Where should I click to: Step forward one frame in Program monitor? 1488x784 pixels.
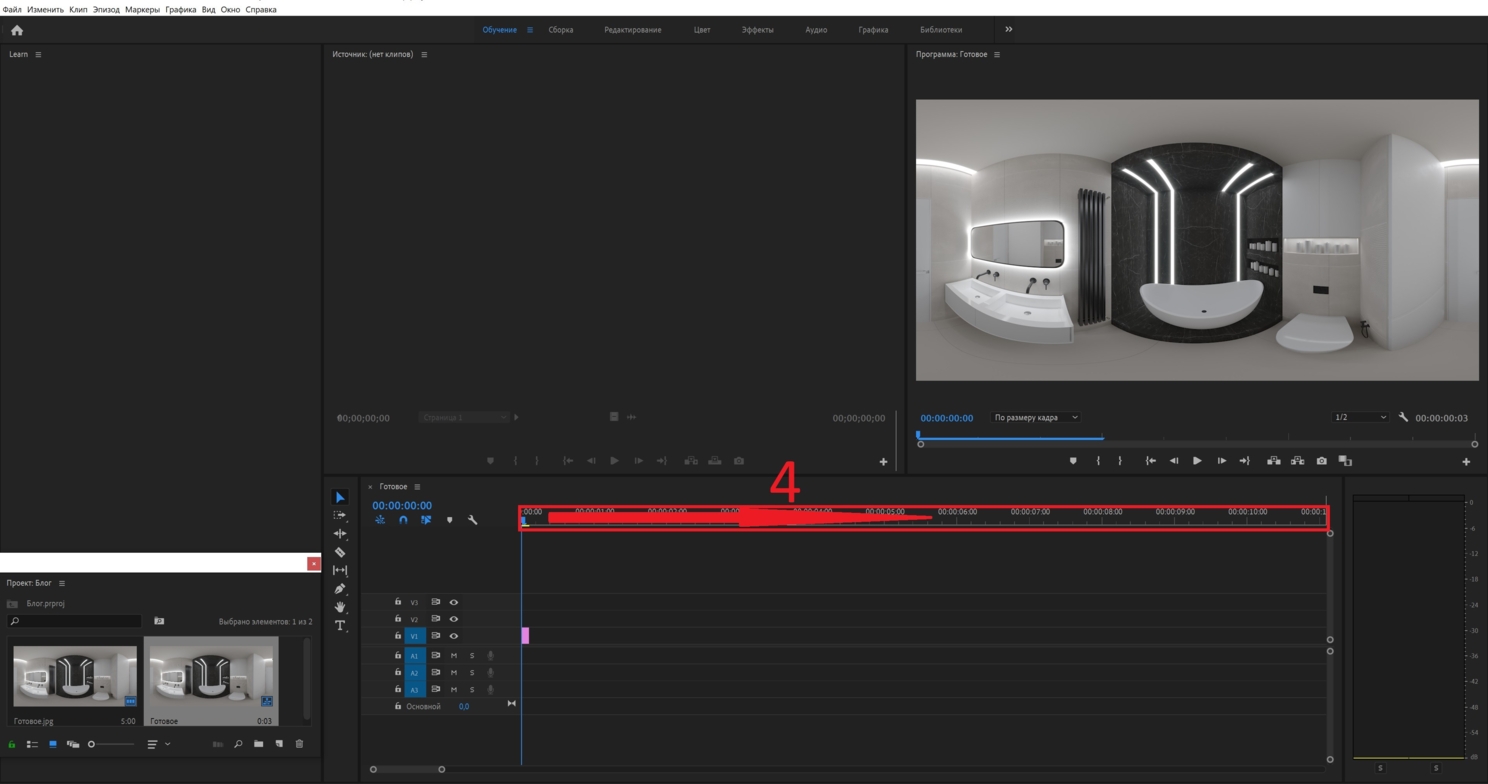tap(1221, 461)
